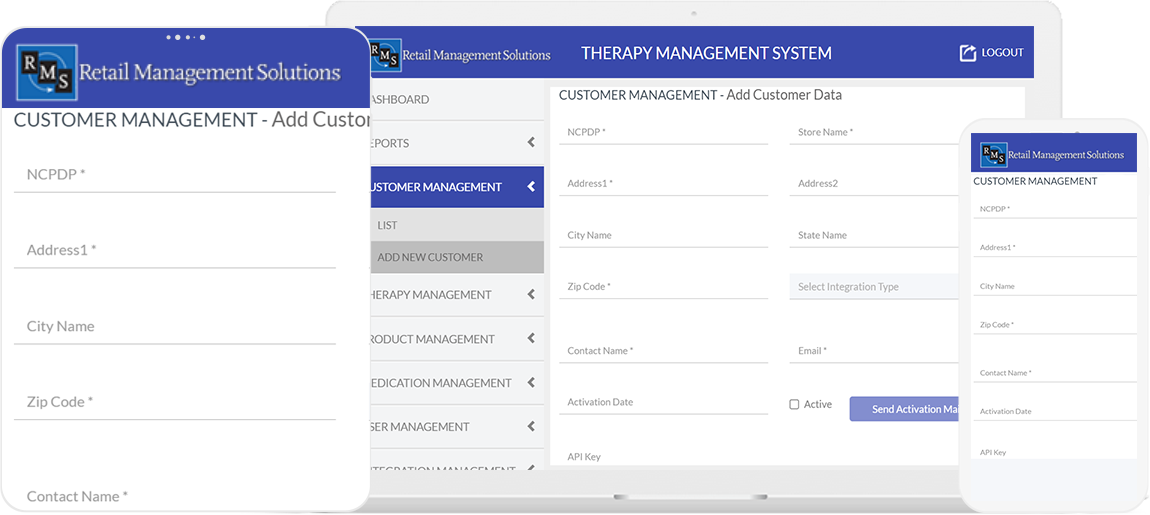Focus the Zip Code field on phone

click(1054, 324)
